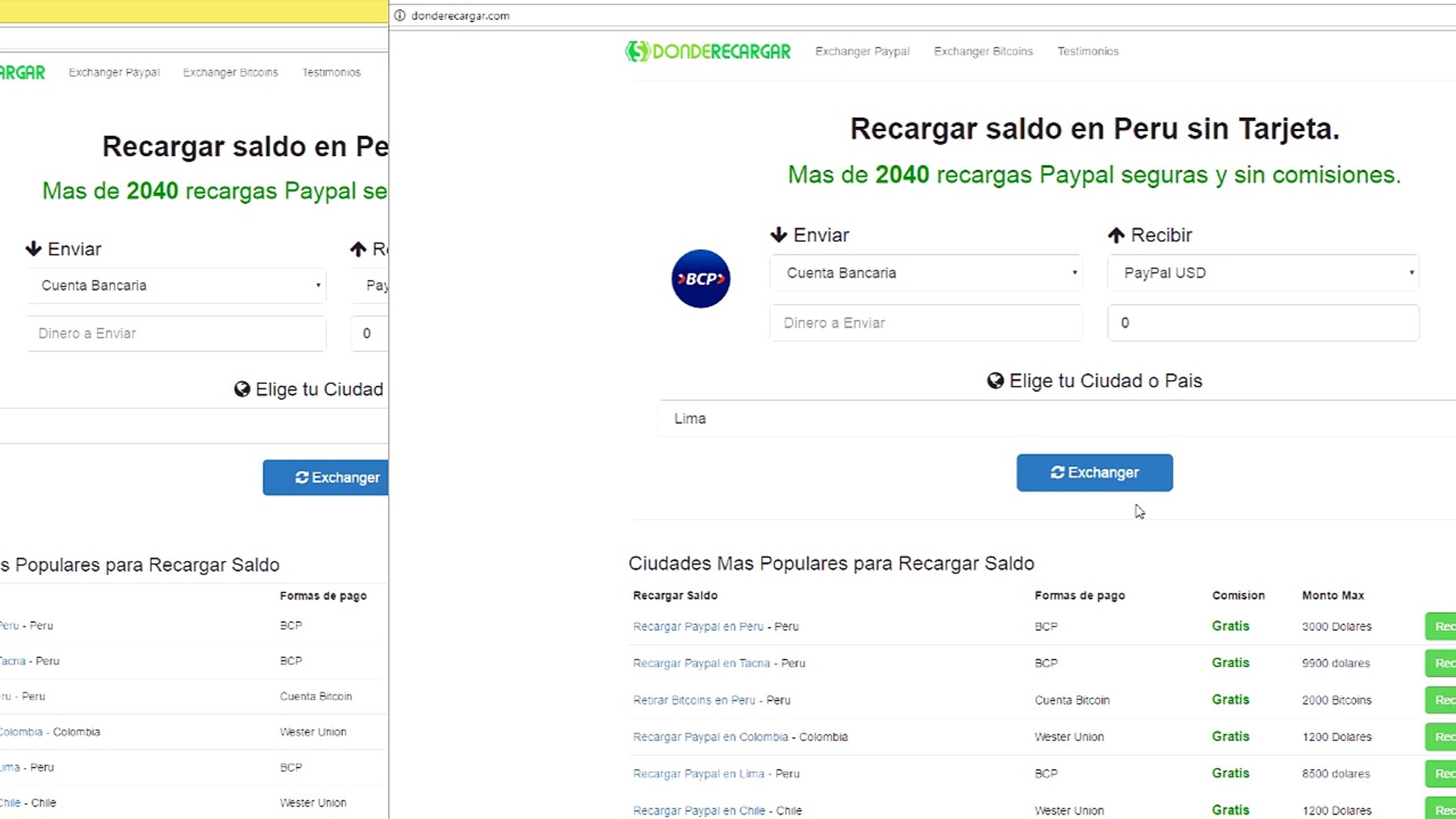Click green button in 2000 Bitcoins row
The height and width of the screenshot is (819, 1456).
[1441, 700]
